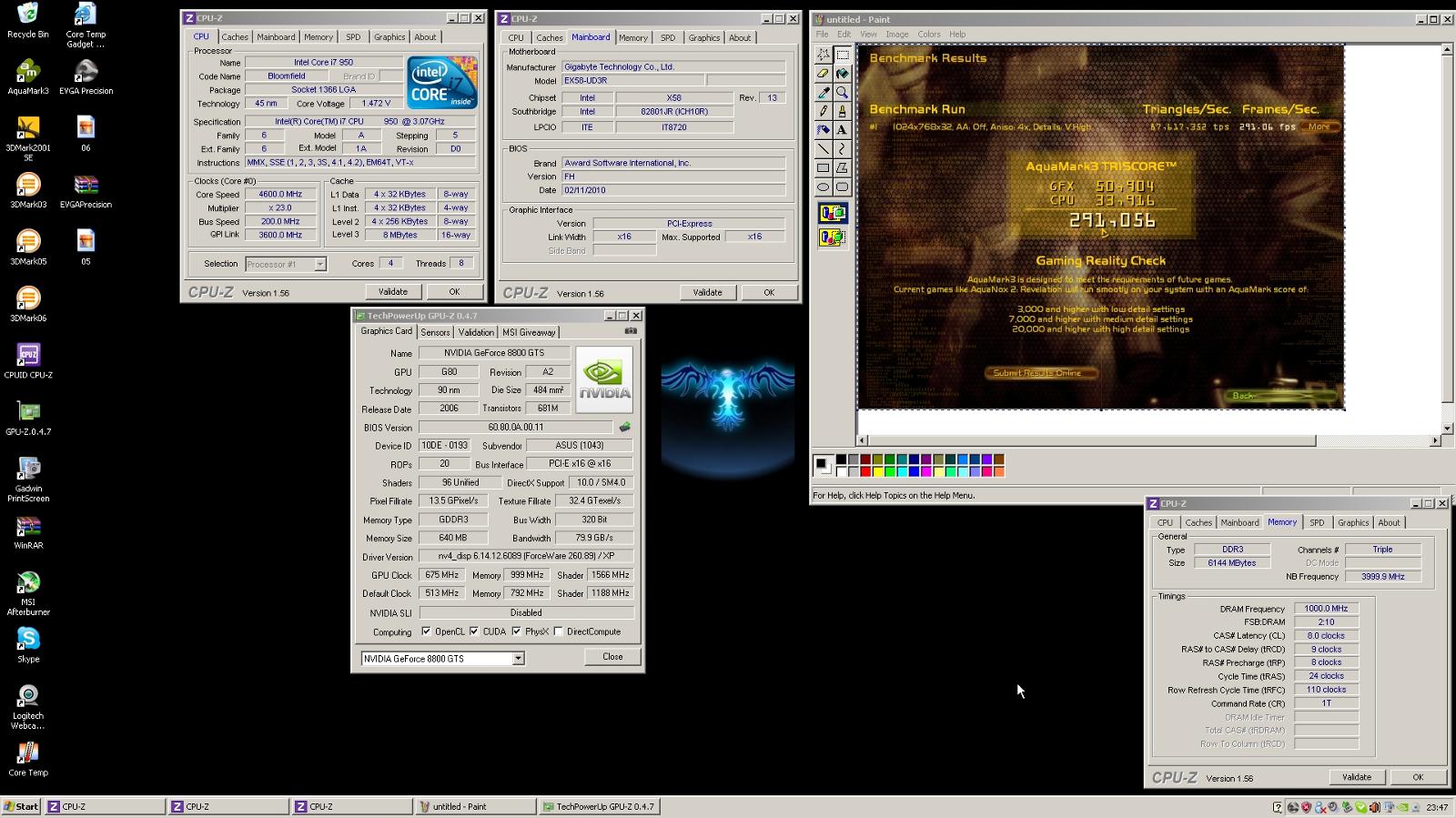Click OK in the Mainboard CPU-Z window
This screenshot has height=818, width=1456.
click(x=769, y=293)
